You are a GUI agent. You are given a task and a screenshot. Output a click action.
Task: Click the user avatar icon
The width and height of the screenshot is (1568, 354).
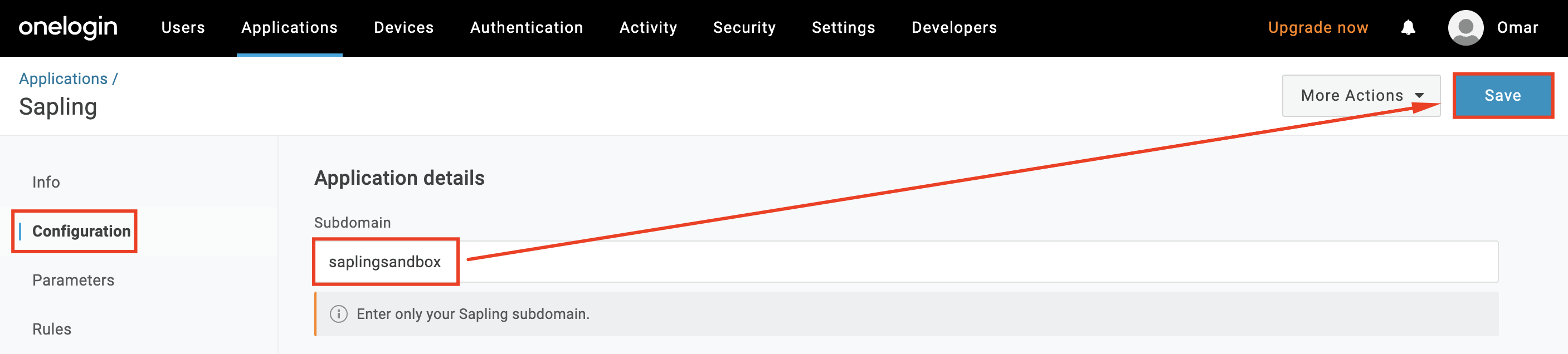tap(1465, 27)
